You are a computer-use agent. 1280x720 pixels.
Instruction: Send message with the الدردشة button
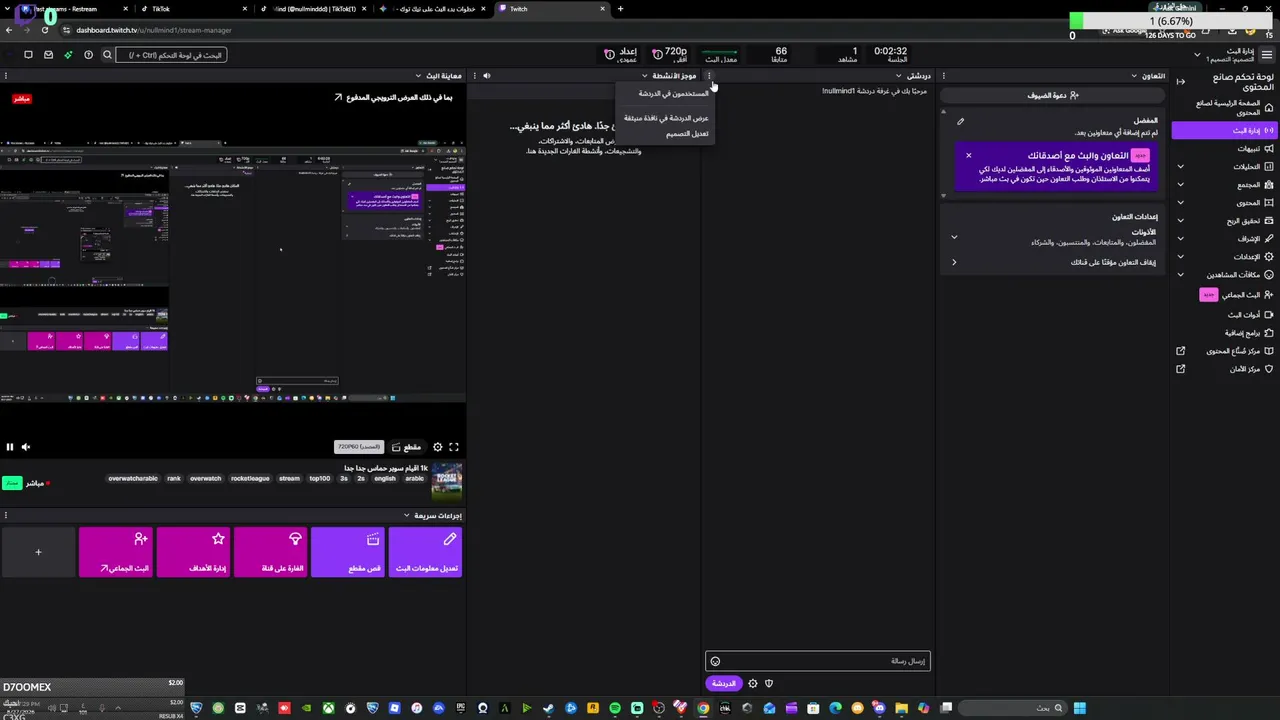click(x=723, y=684)
